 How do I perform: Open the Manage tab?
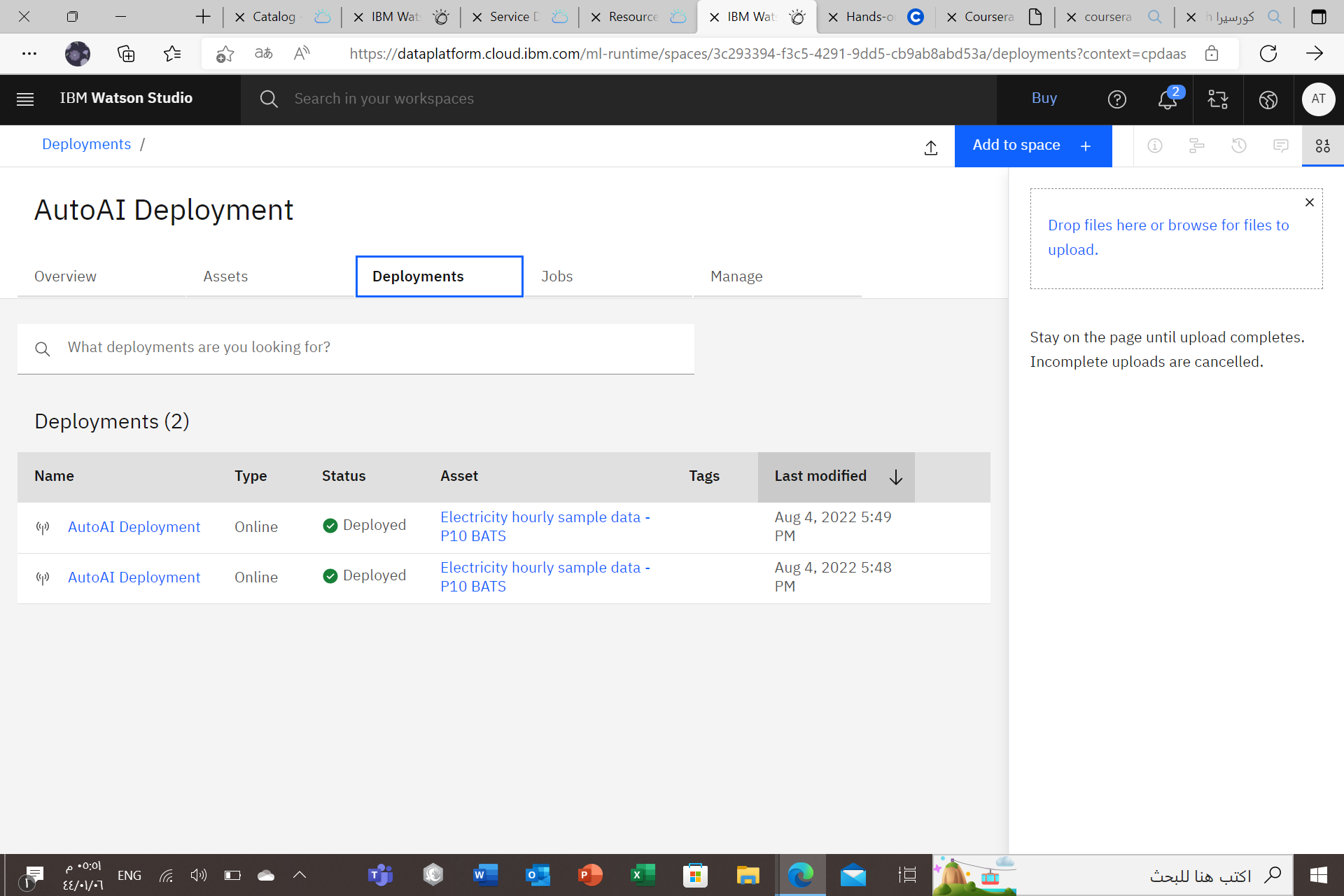[736, 276]
